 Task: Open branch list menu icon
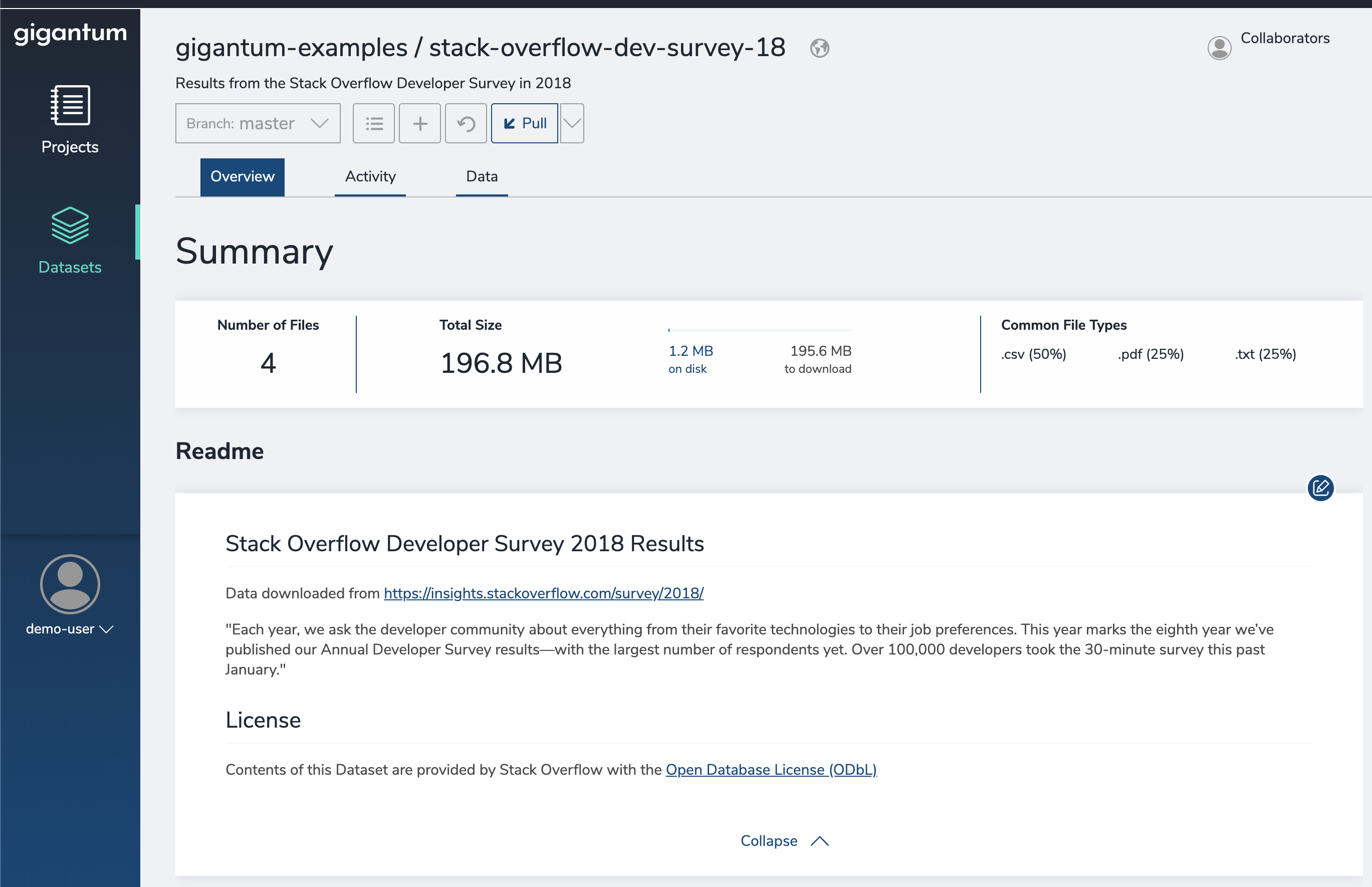[x=374, y=123]
